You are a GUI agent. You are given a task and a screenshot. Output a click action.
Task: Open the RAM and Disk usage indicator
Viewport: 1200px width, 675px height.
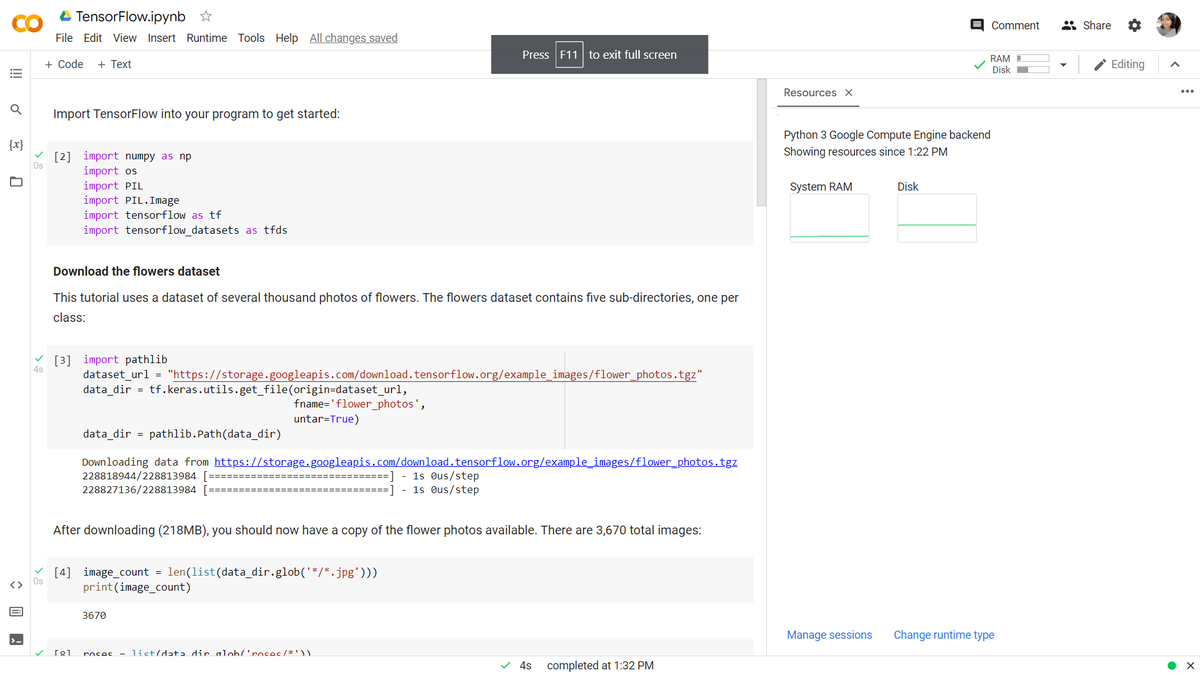(1018, 64)
